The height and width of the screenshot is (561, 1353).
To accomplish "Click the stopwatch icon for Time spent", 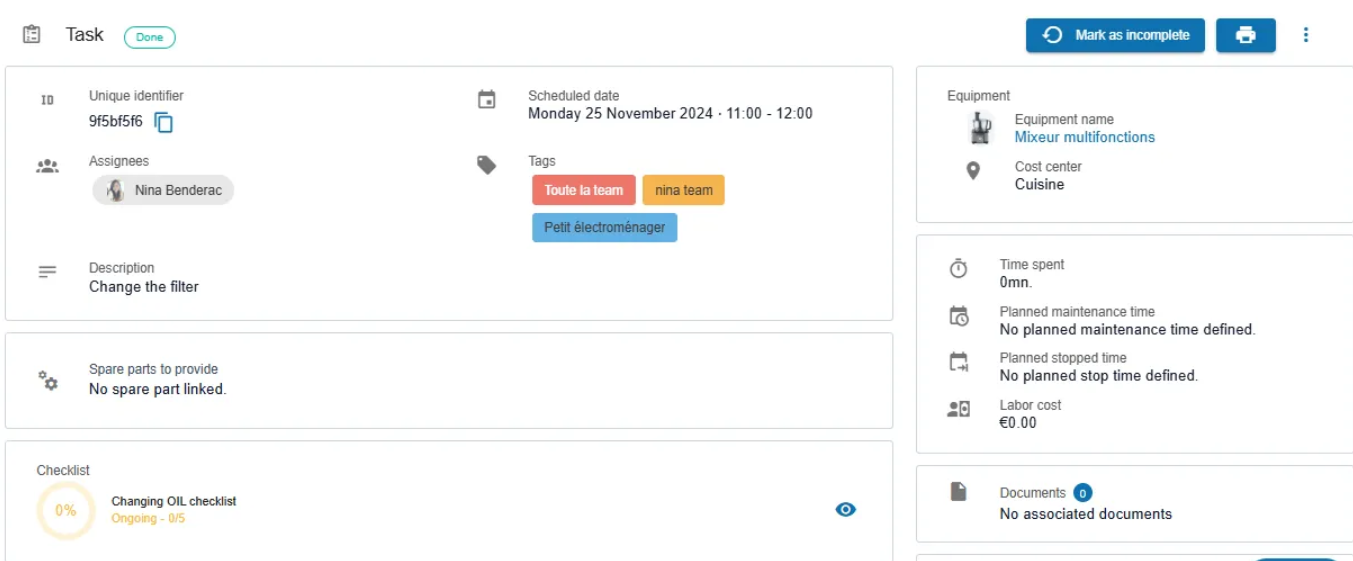I will [958, 269].
